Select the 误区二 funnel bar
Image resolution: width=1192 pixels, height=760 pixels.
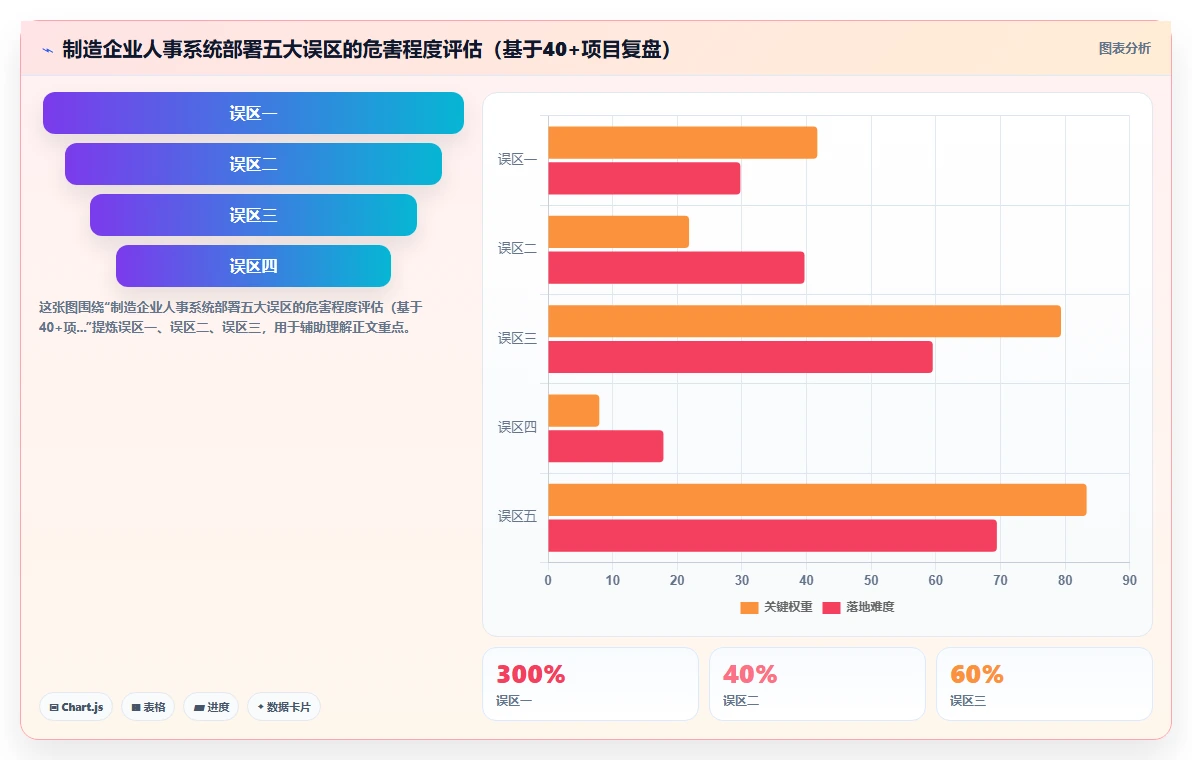coord(253,164)
